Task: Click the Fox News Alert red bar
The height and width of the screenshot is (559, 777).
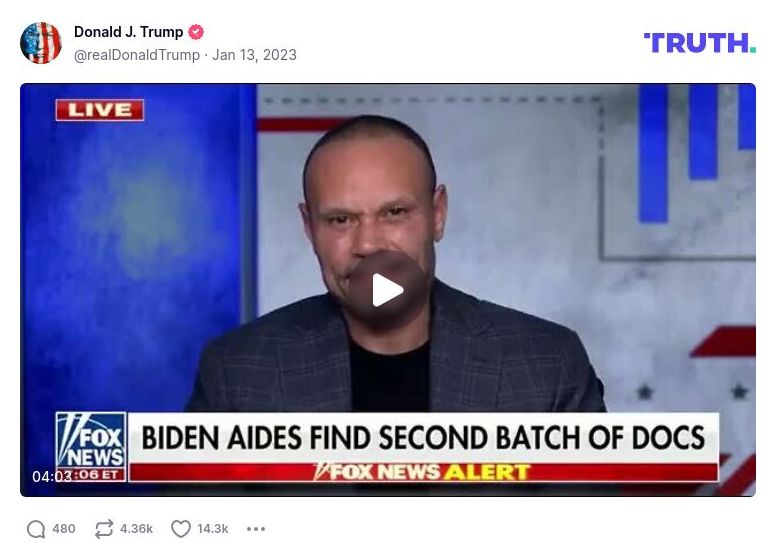Action: [x=423, y=472]
